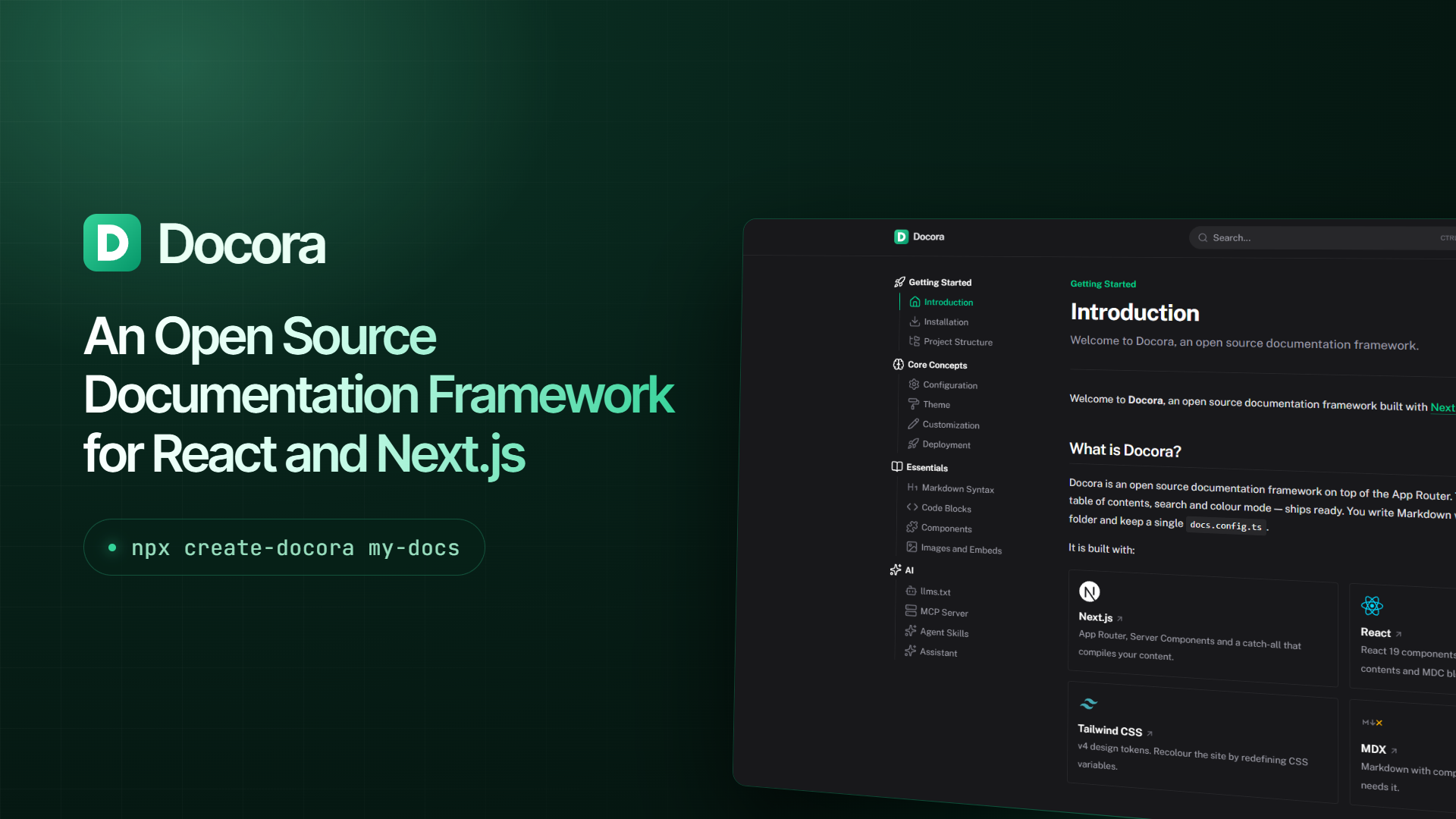Click the gear icon next to Configuration

pos(914,384)
